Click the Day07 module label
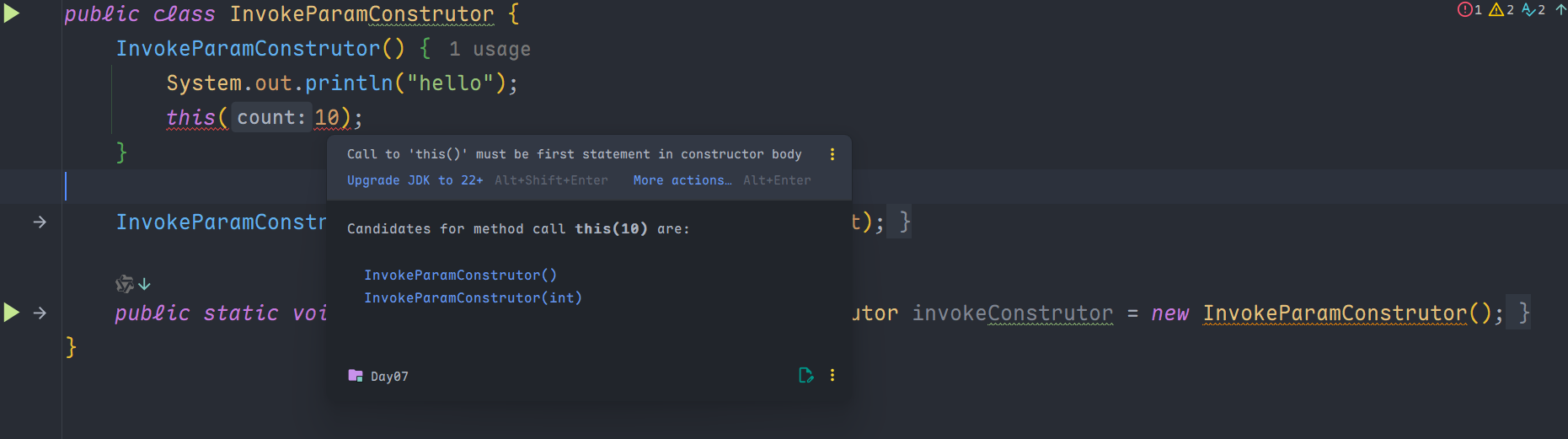The image size is (1568, 439). pos(388,377)
